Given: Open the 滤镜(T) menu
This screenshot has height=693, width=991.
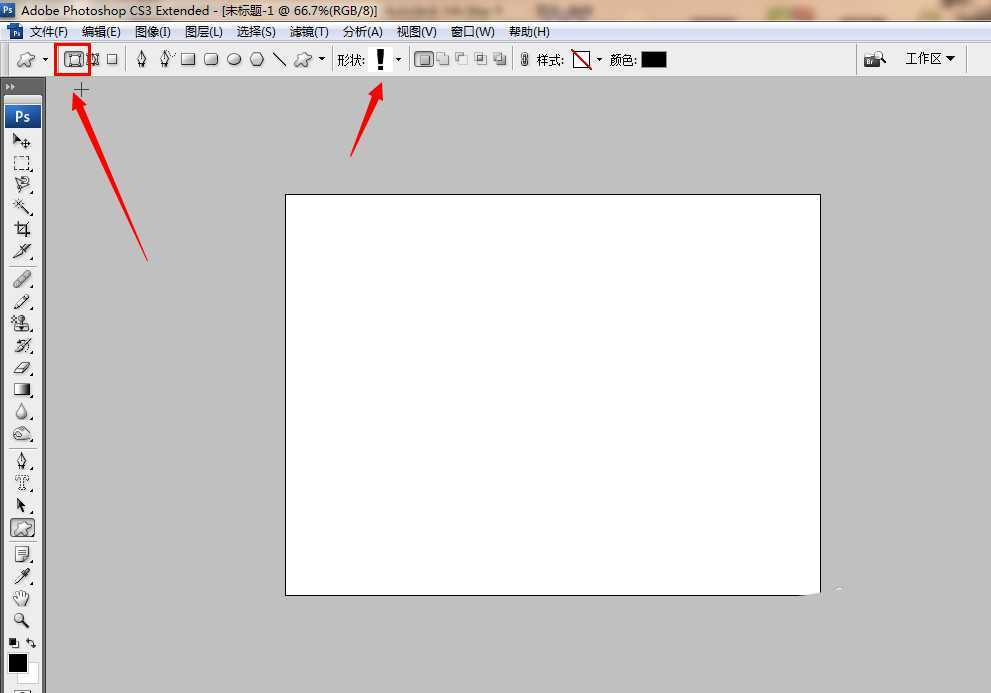Looking at the screenshot, I should coord(309,32).
